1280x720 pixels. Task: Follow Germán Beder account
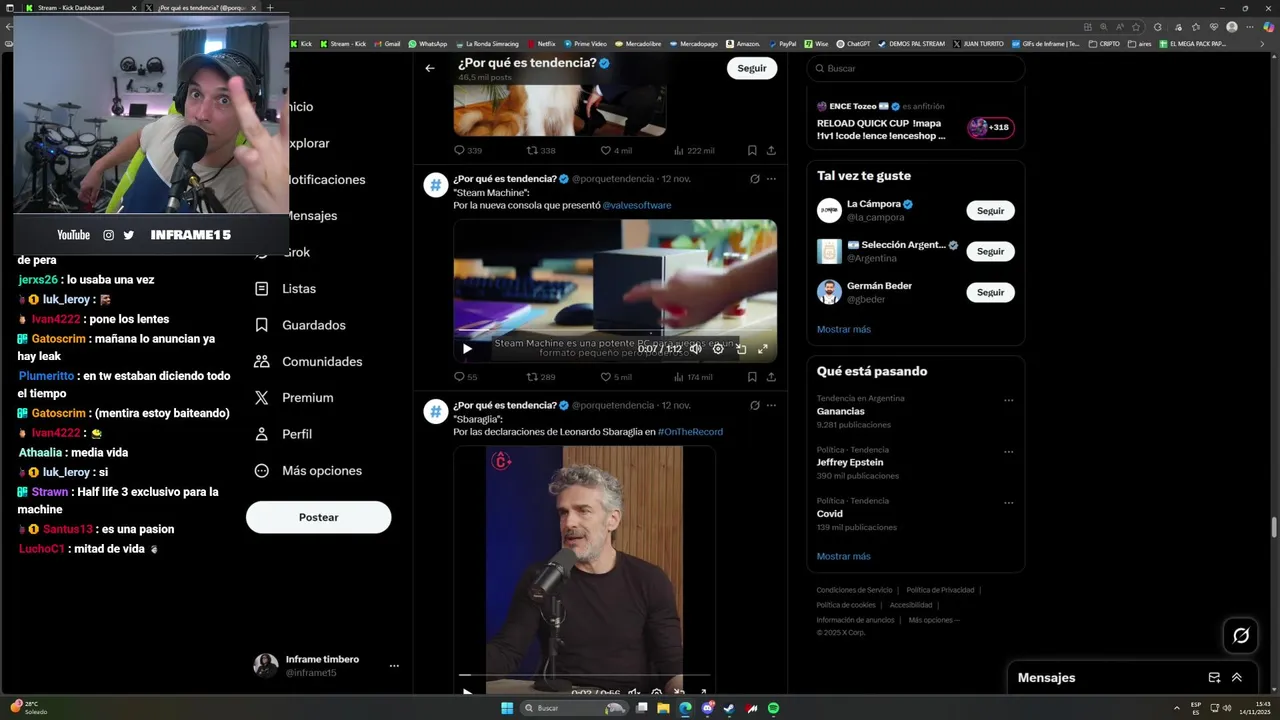[x=990, y=293]
